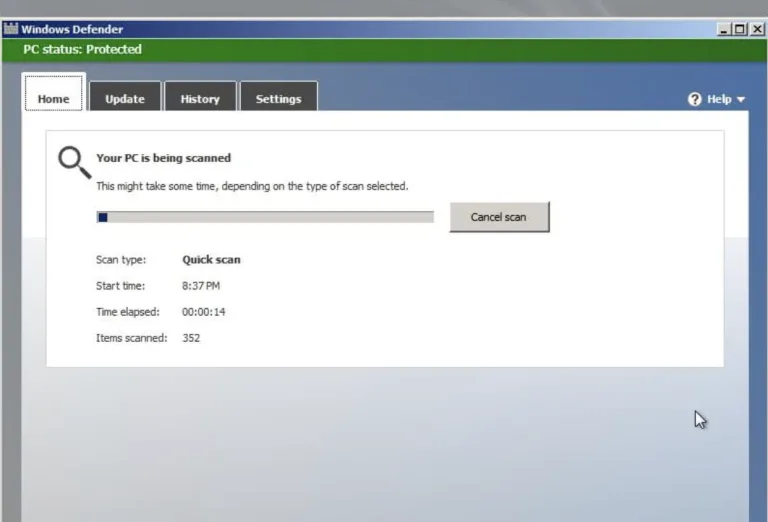Click the magnifying glass scan icon
The width and height of the screenshot is (768, 522).
74,162
